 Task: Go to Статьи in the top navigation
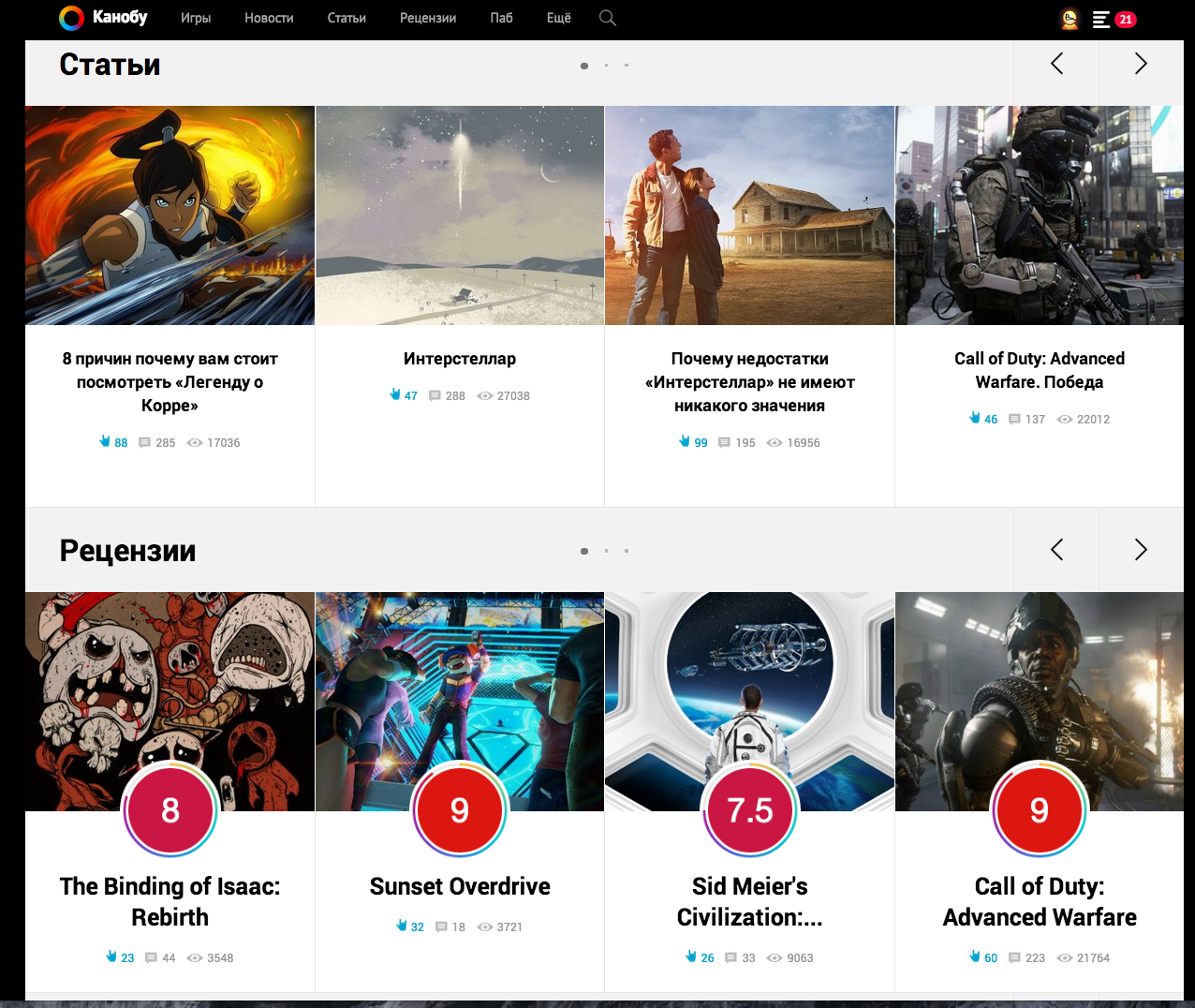(x=347, y=18)
